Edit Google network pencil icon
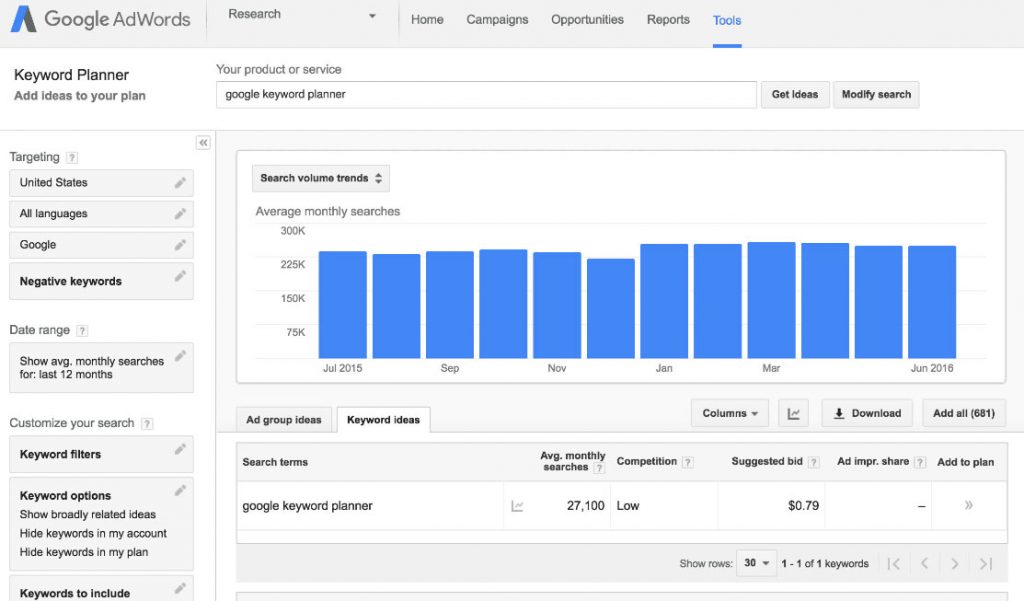 [180, 245]
